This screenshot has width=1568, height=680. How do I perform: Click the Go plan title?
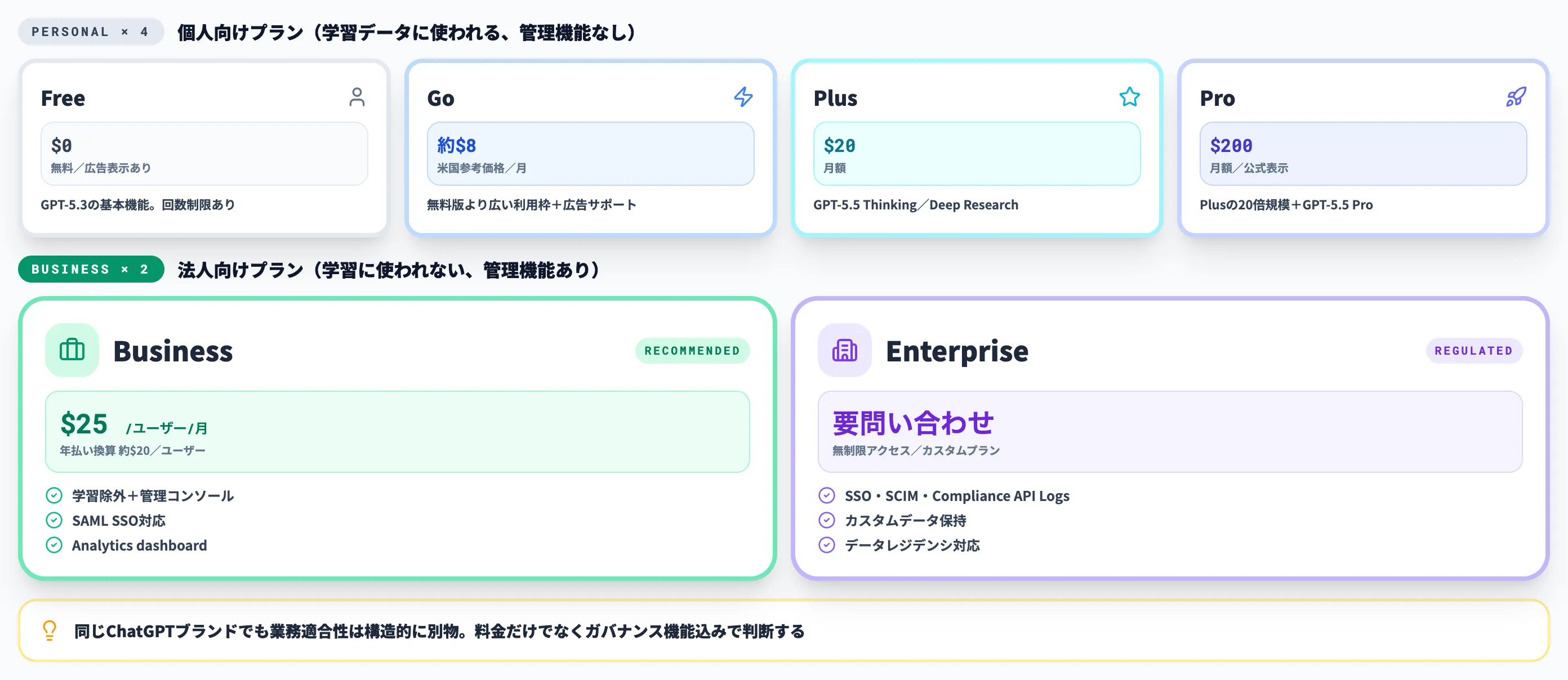click(x=440, y=98)
